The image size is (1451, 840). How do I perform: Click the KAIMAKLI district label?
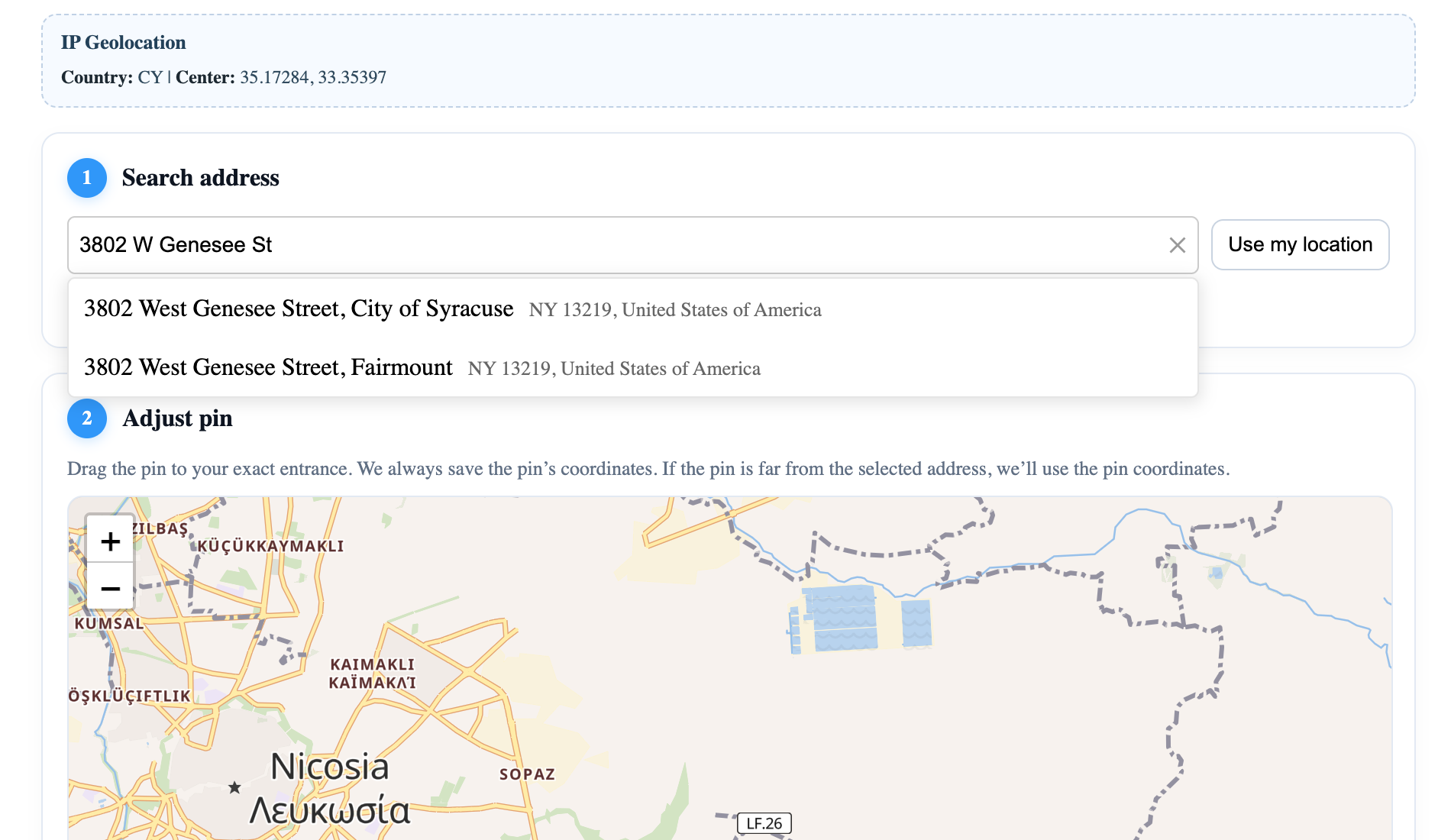pyautogui.click(x=372, y=665)
